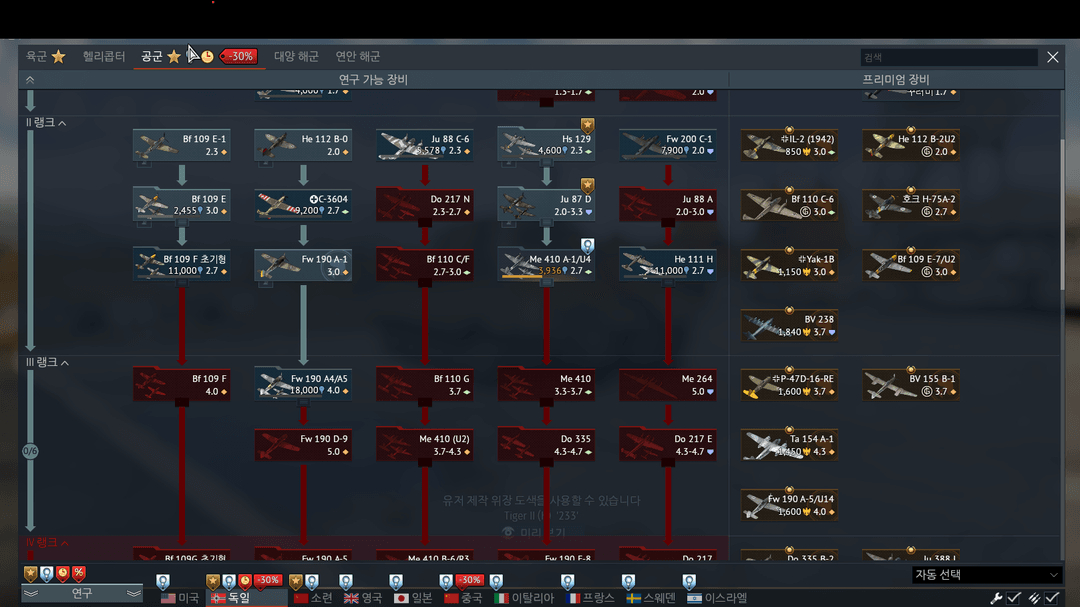Screen dimensions: 1080x607
Task: Collapse the tree header with double chevron
Action: pyautogui.click(x=30, y=80)
